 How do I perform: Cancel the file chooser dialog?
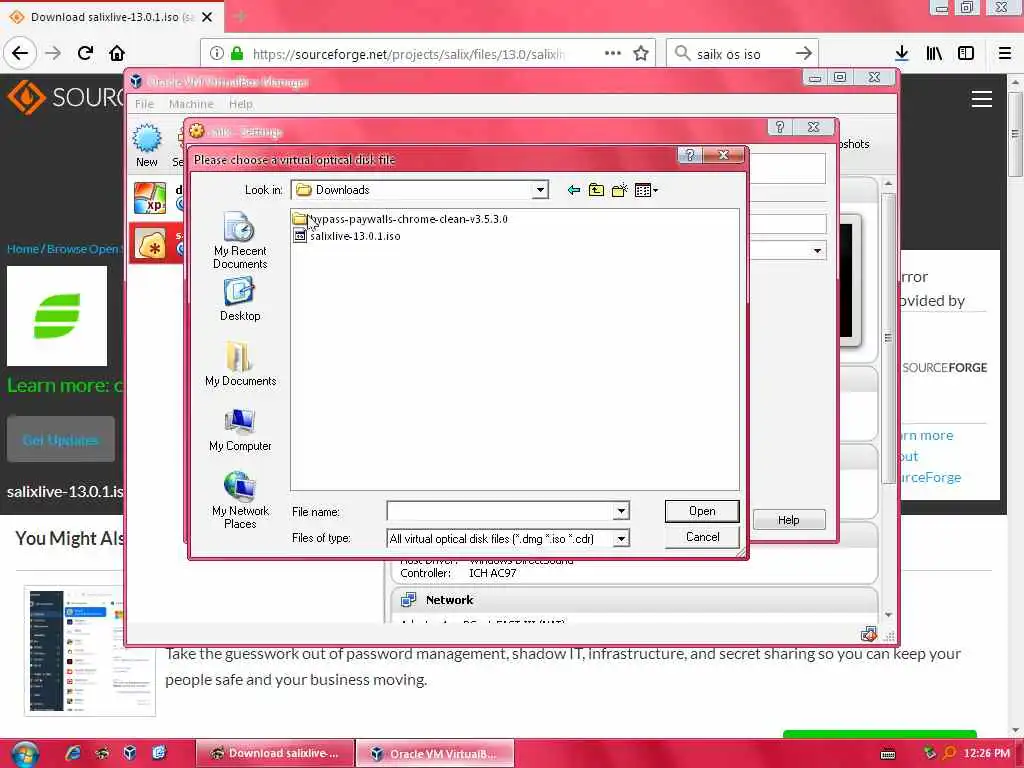tap(702, 537)
